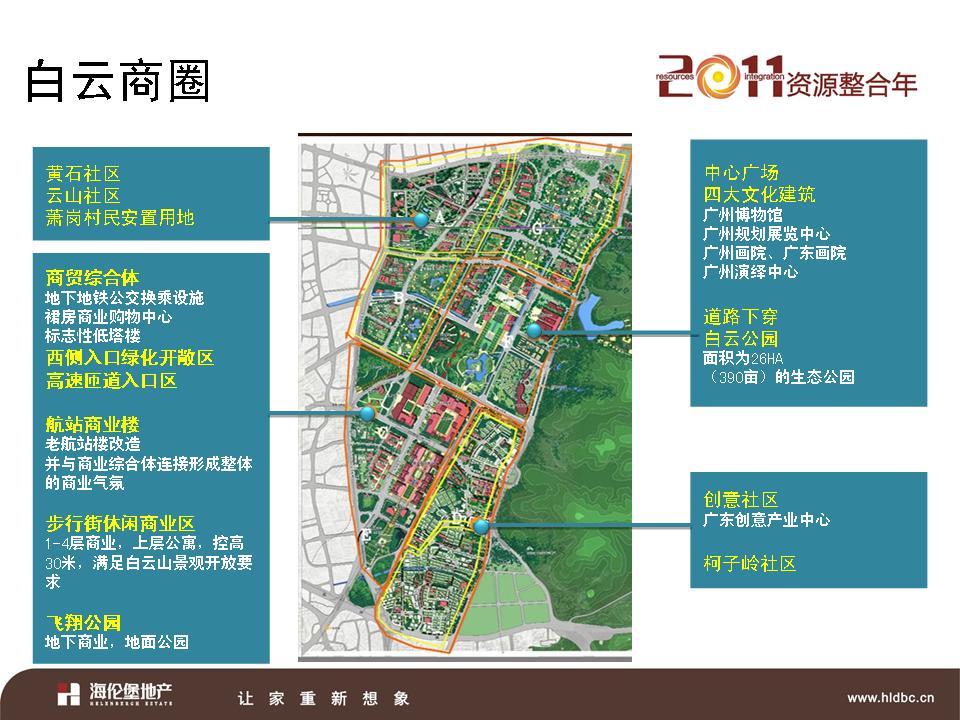The width and height of the screenshot is (960, 720).
Task: Open the www.hldbc.cn website link
Action: 890,697
